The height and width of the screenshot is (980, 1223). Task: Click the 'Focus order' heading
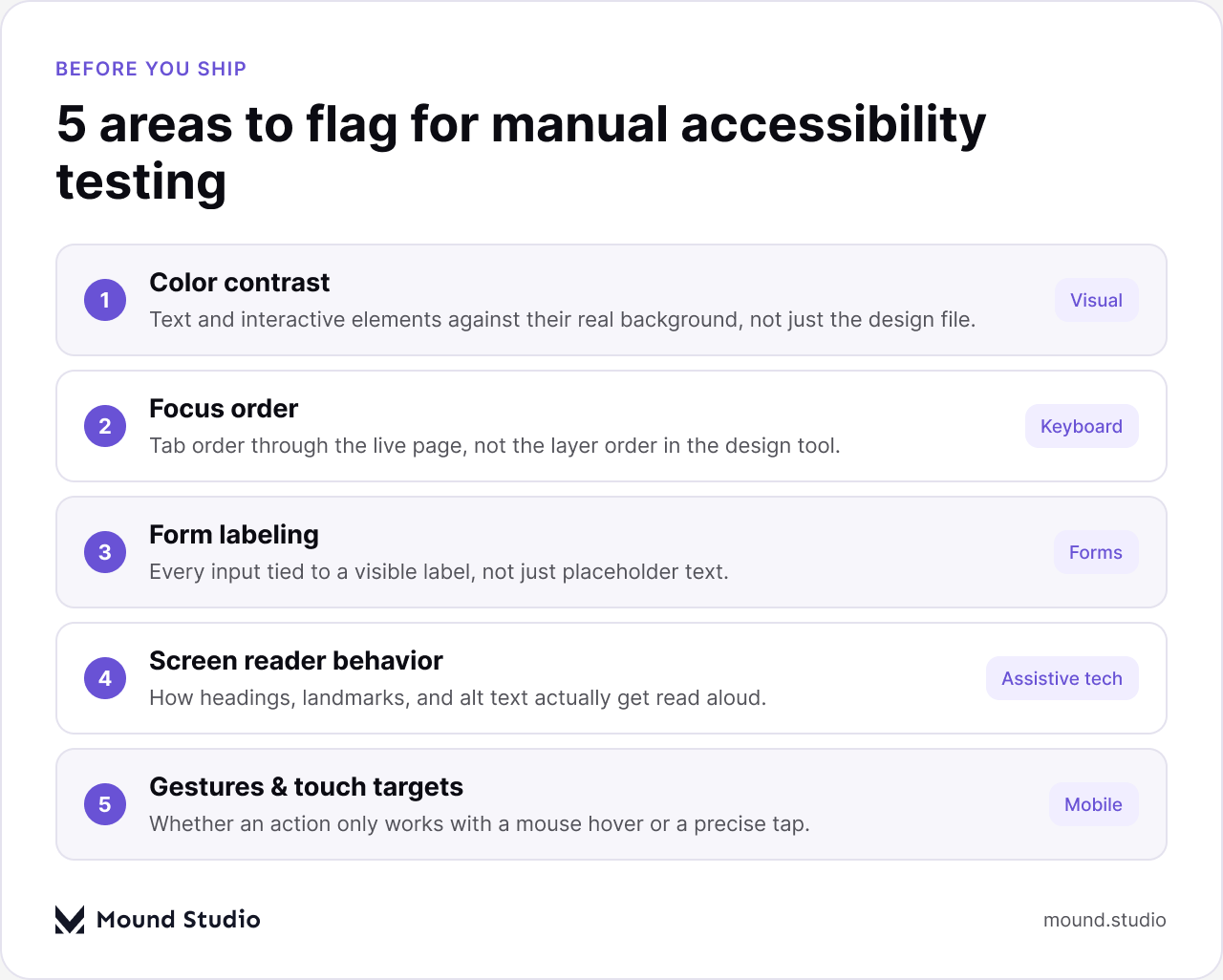coord(224,409)
